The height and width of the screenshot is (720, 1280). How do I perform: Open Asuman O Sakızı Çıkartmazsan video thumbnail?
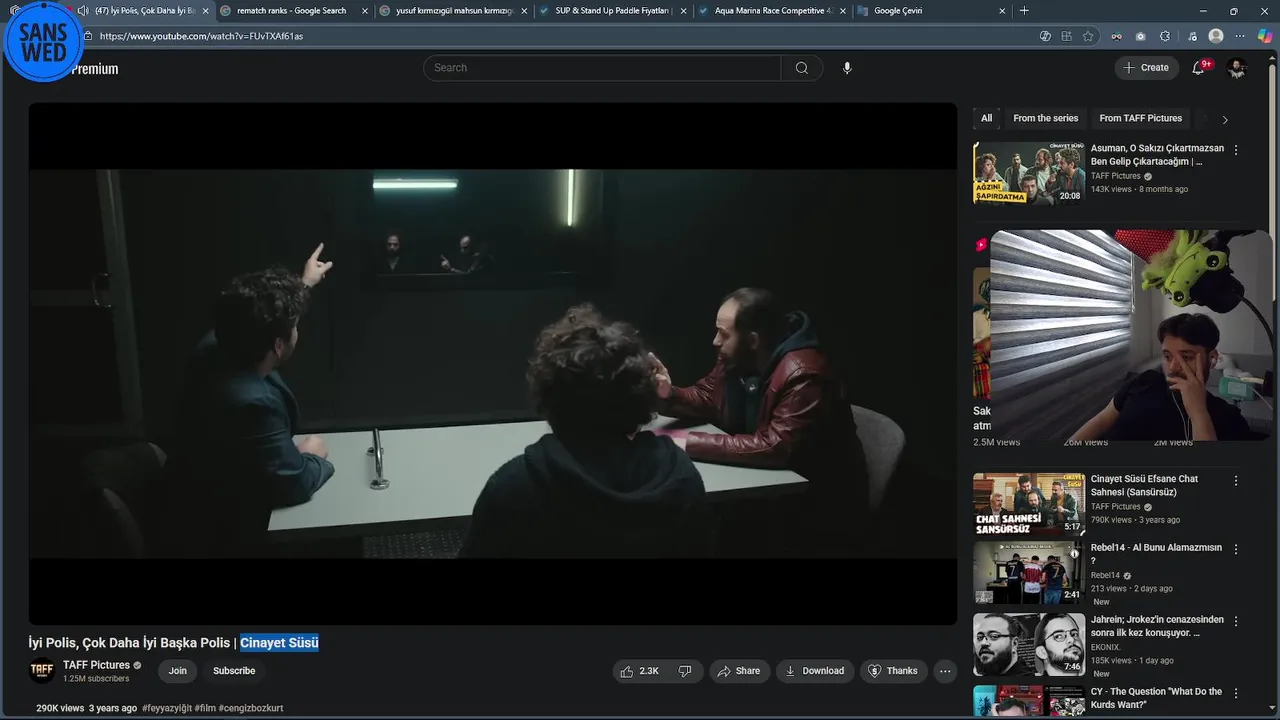click(1029, 173)
